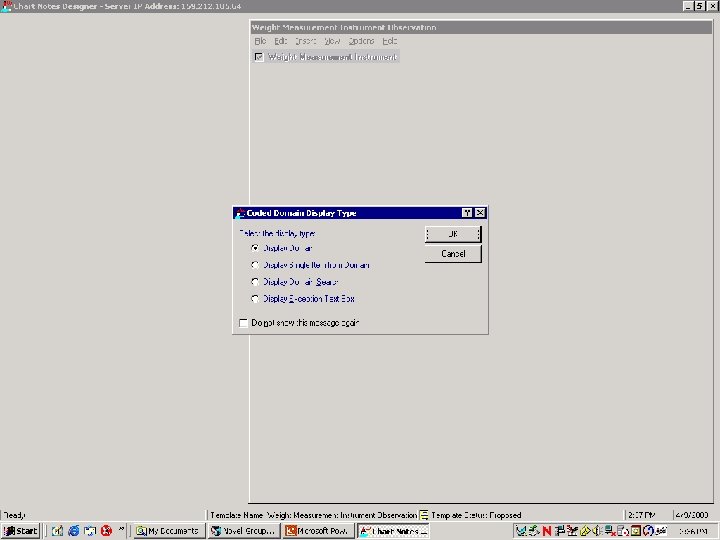The height and width of the screenshot is (540, 720).
Task: Select Display Single Item from Domain option
Action: 255,265
